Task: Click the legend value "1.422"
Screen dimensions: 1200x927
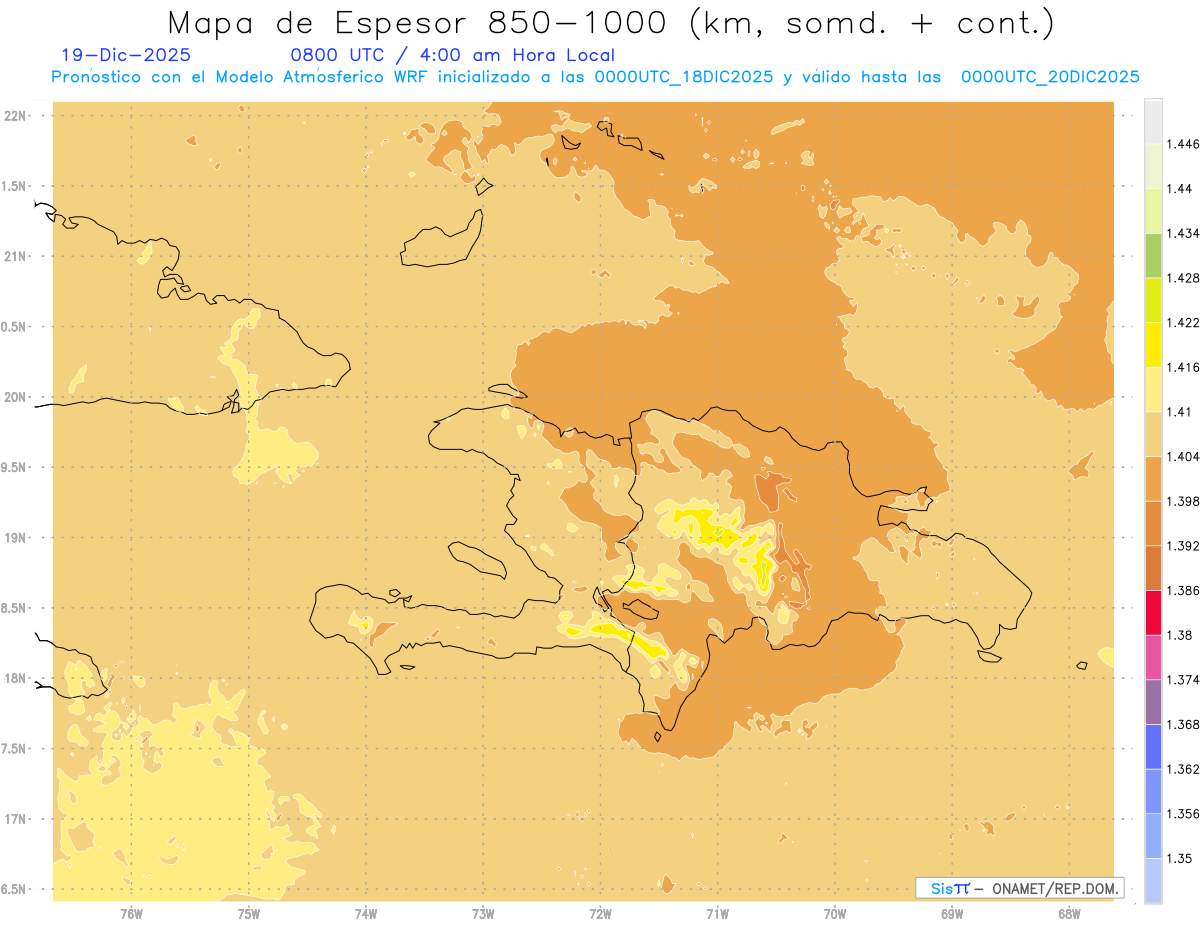Action: point(1183,322)
